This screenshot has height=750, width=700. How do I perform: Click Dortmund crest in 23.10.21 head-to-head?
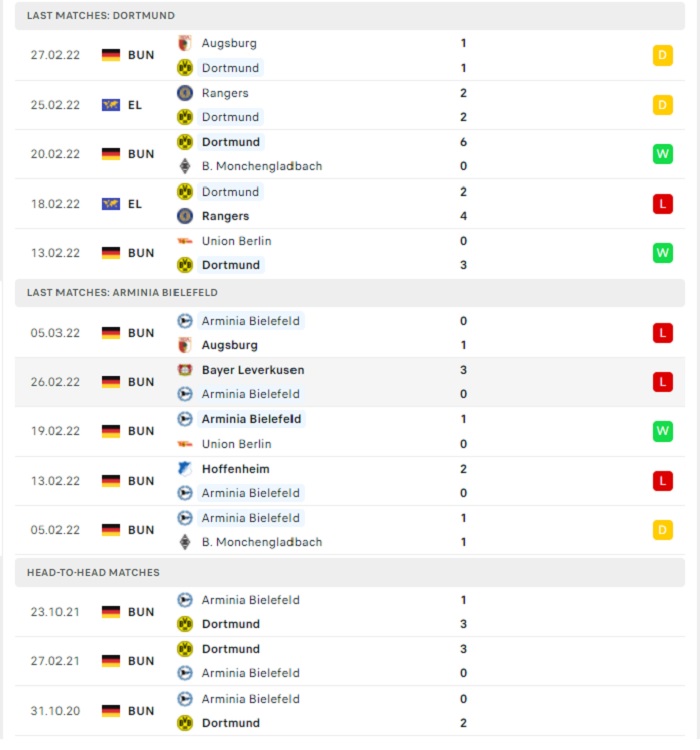coord(185,624)
